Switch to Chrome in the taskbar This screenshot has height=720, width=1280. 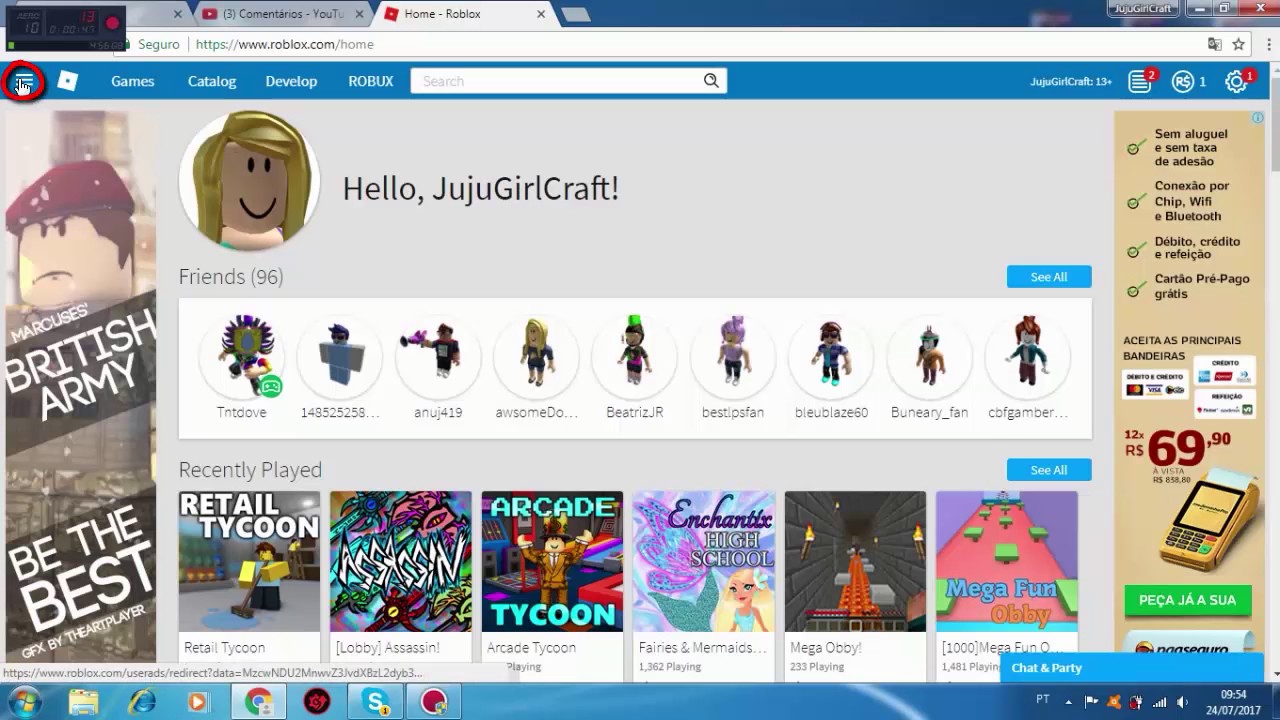click(x=259, y=702)
